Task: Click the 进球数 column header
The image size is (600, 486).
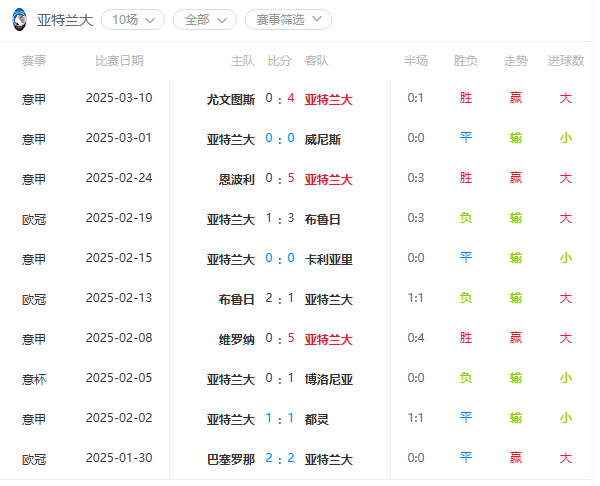Action: pos(566,60)
